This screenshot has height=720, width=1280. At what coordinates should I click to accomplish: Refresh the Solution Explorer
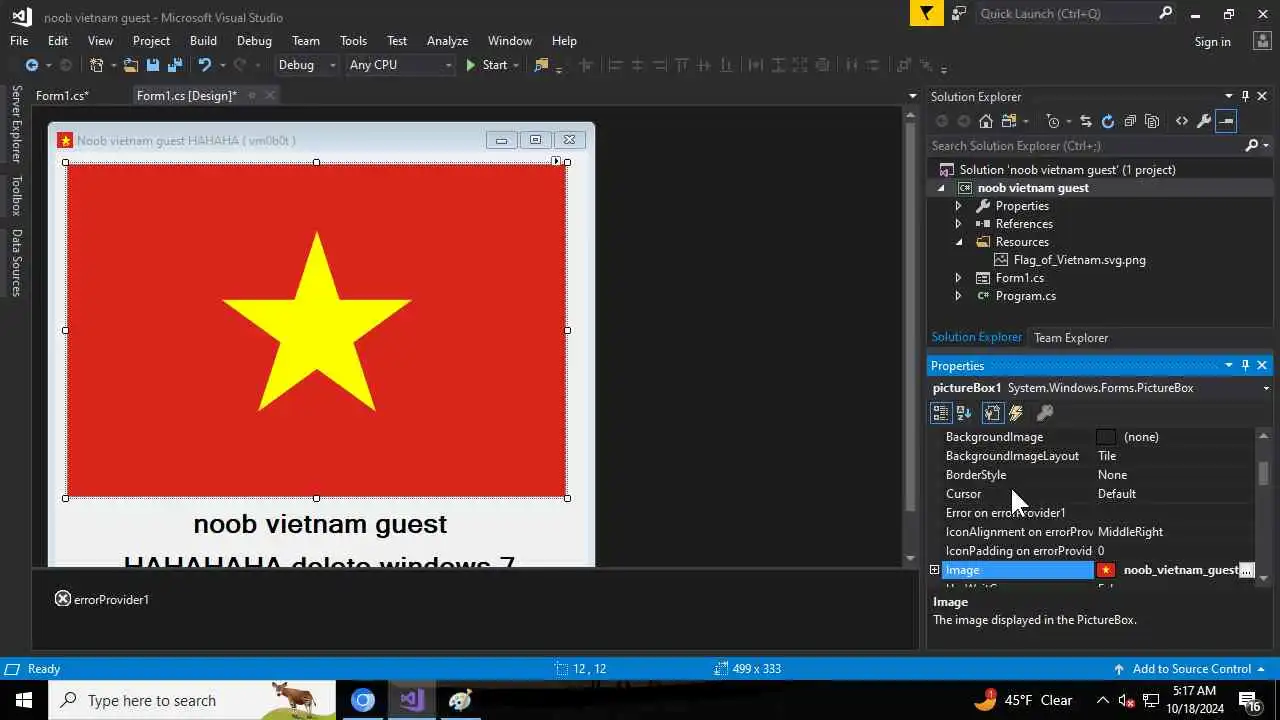(1108, 121)
